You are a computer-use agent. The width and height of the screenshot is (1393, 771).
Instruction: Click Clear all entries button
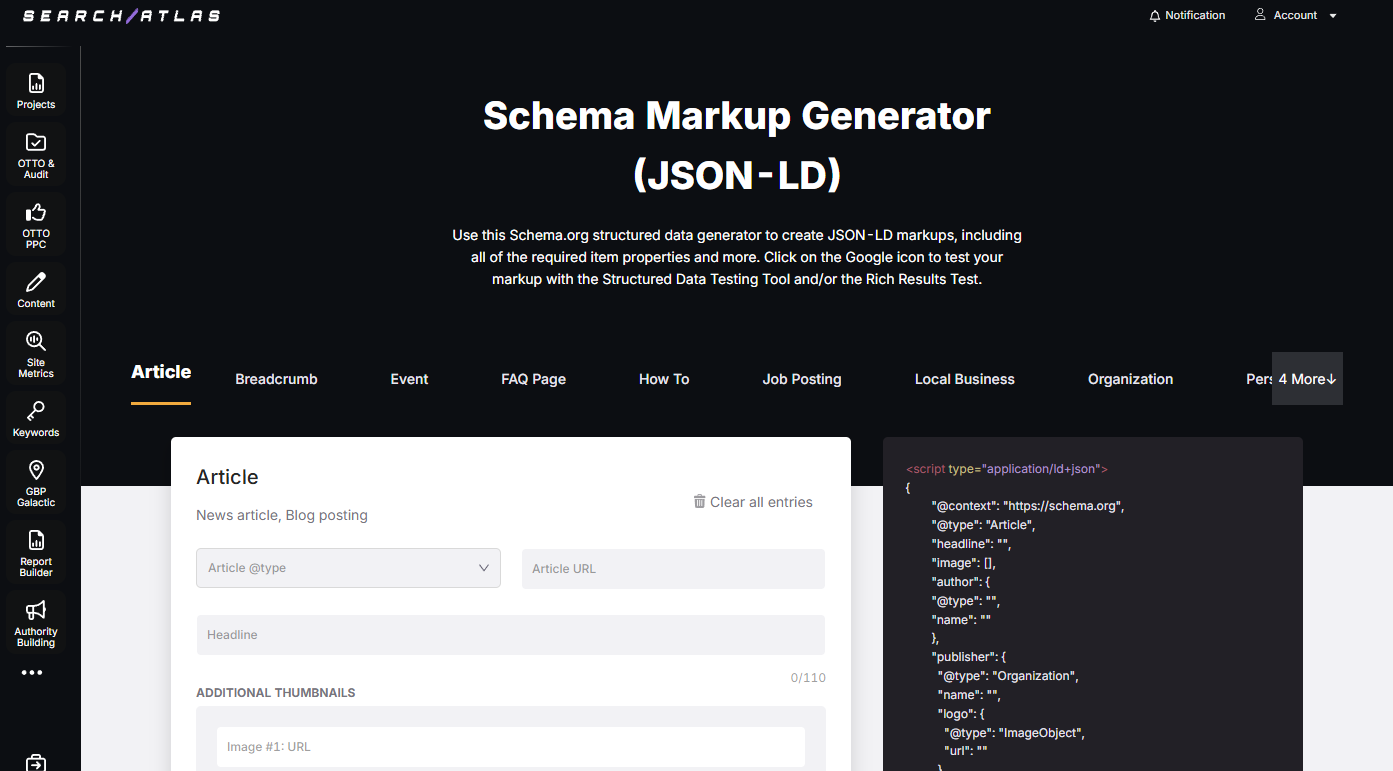753,502
